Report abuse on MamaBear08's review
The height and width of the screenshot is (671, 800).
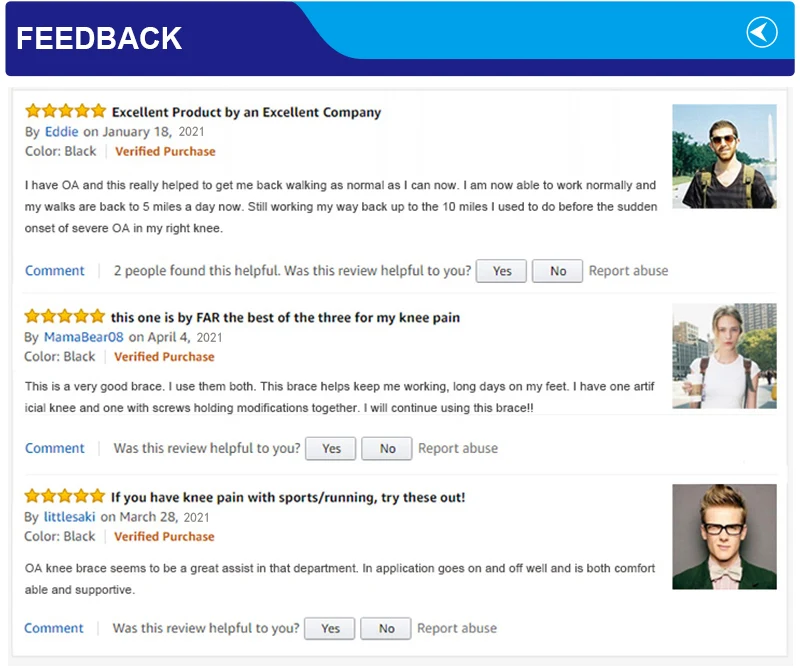tap(457, 449)
